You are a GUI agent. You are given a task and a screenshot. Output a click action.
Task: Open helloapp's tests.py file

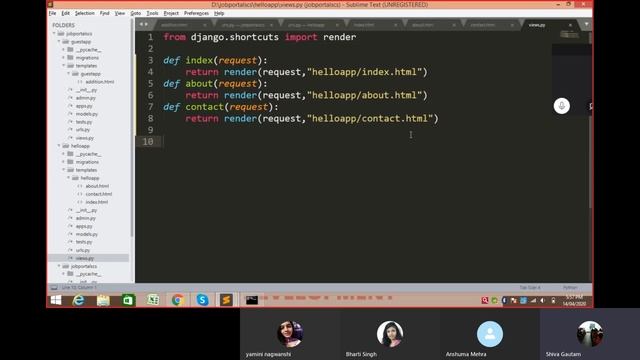(84, 242)
